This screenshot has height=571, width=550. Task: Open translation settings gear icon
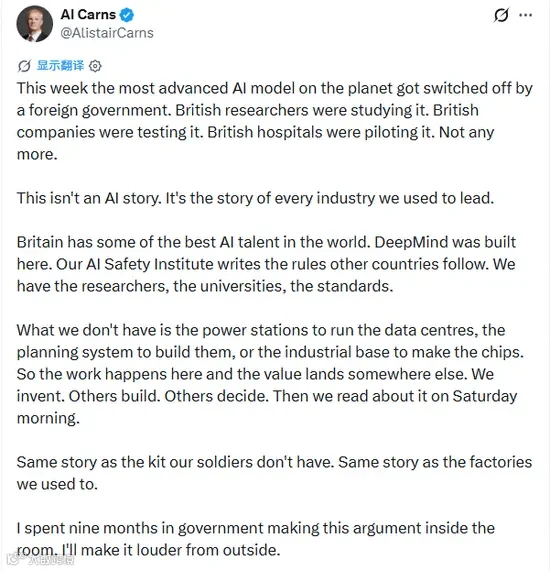(95, 66)
